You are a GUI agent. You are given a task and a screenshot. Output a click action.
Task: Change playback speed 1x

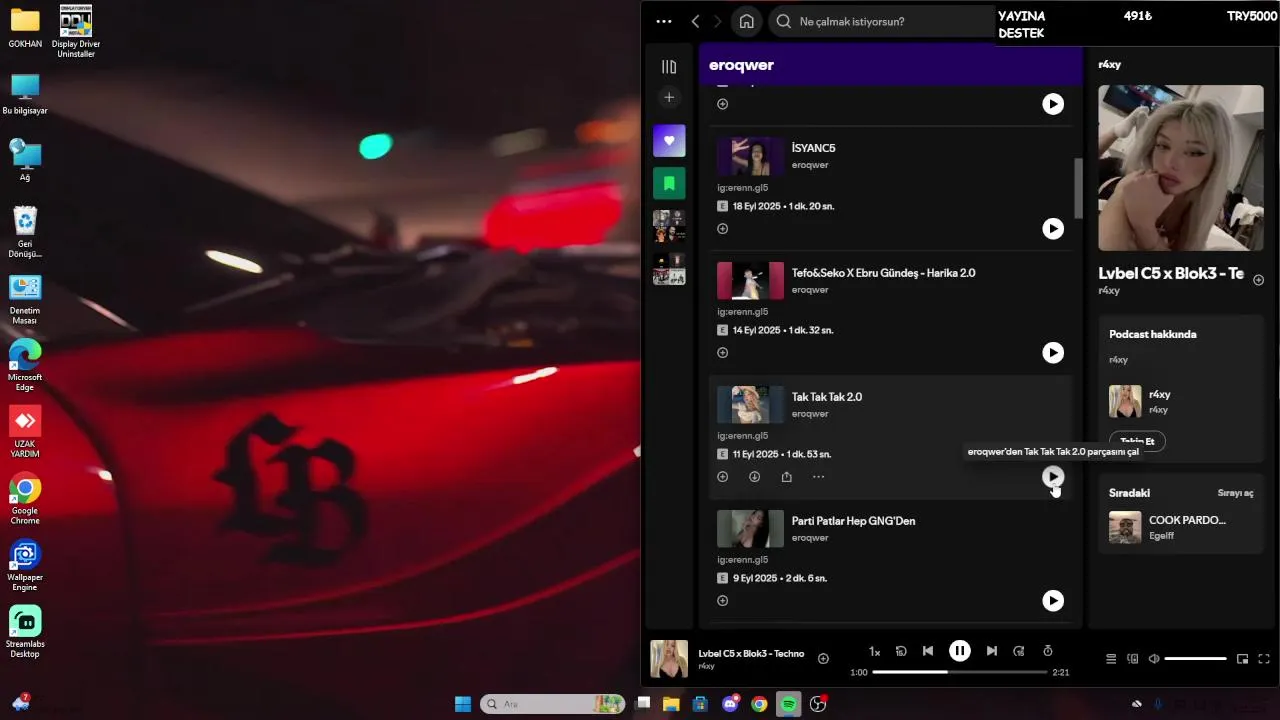pyautogui.click(x=874, y=651)
